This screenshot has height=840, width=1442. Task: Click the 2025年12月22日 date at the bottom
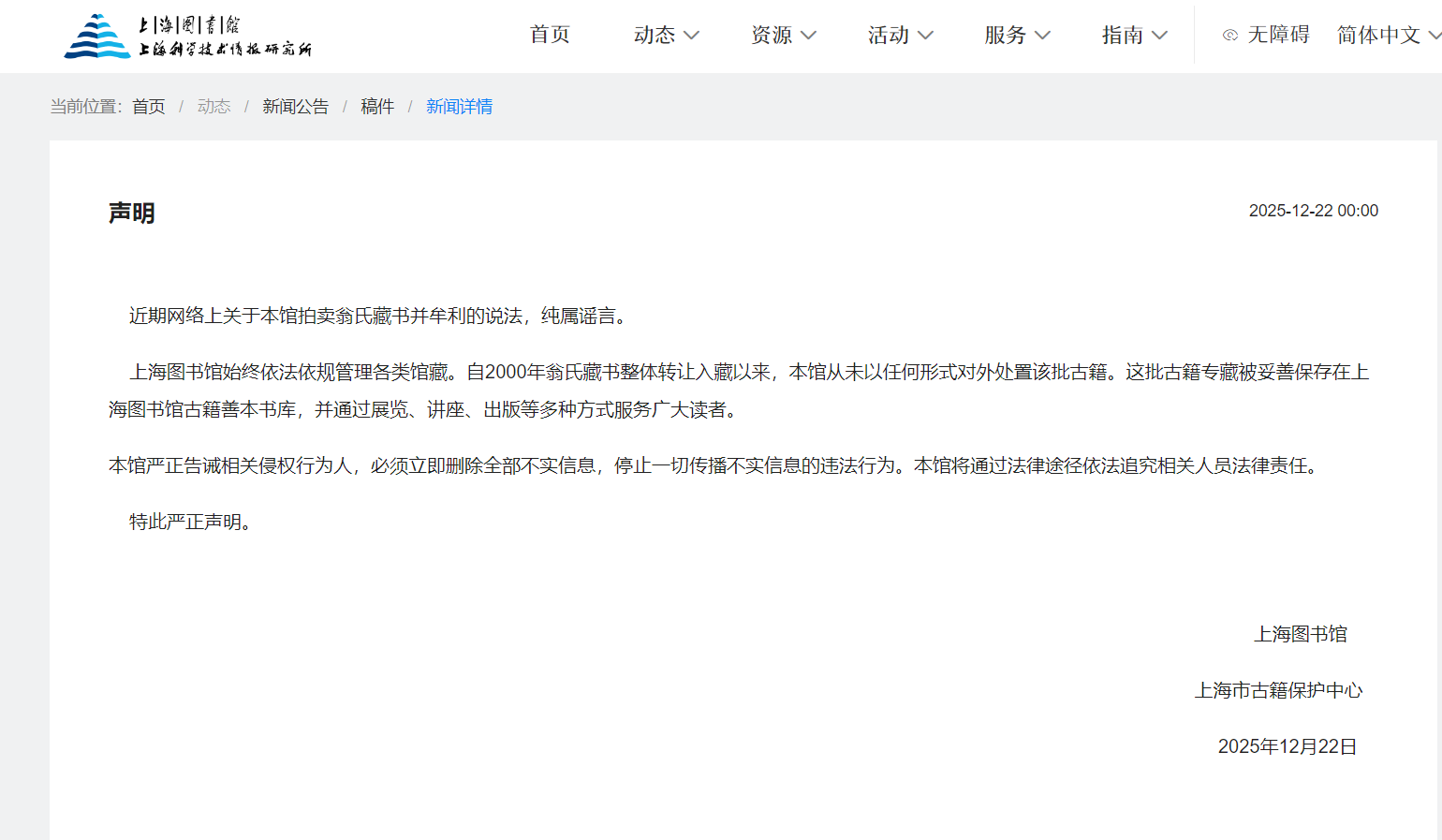point(1287,747)
